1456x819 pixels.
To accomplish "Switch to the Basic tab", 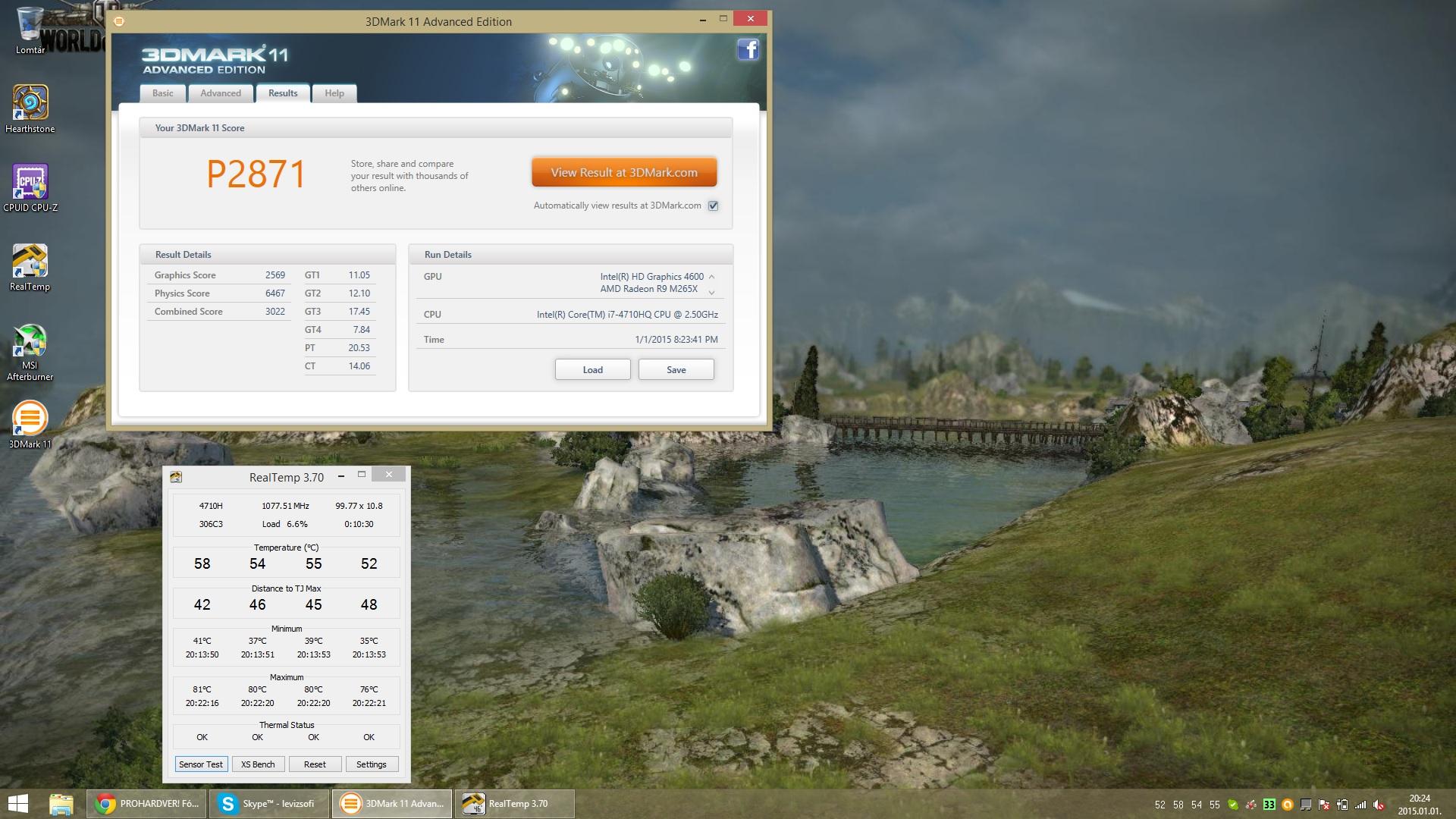I will click(x=162, y=93).
